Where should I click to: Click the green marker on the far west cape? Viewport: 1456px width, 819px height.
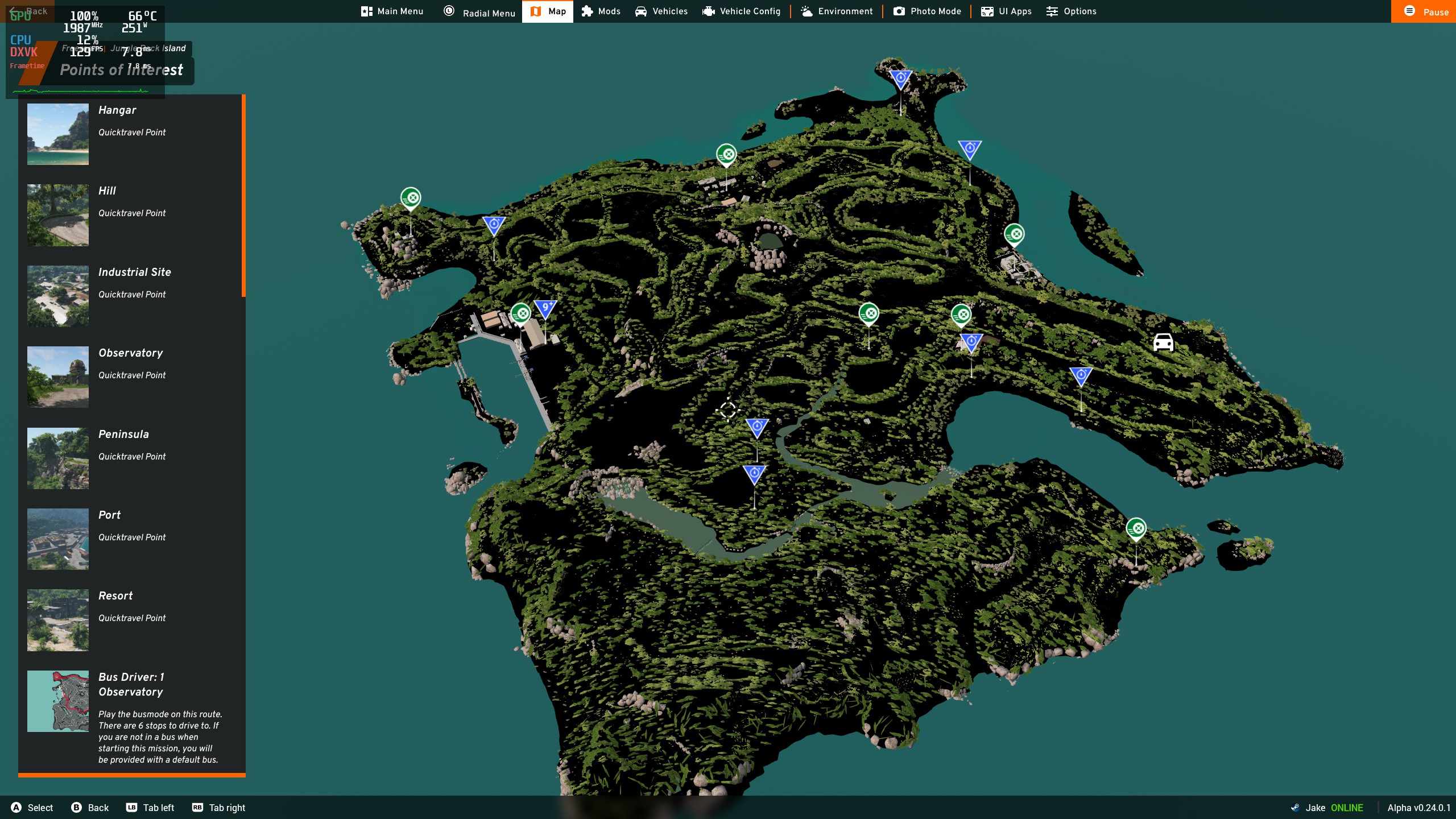(x=411, y=198)
